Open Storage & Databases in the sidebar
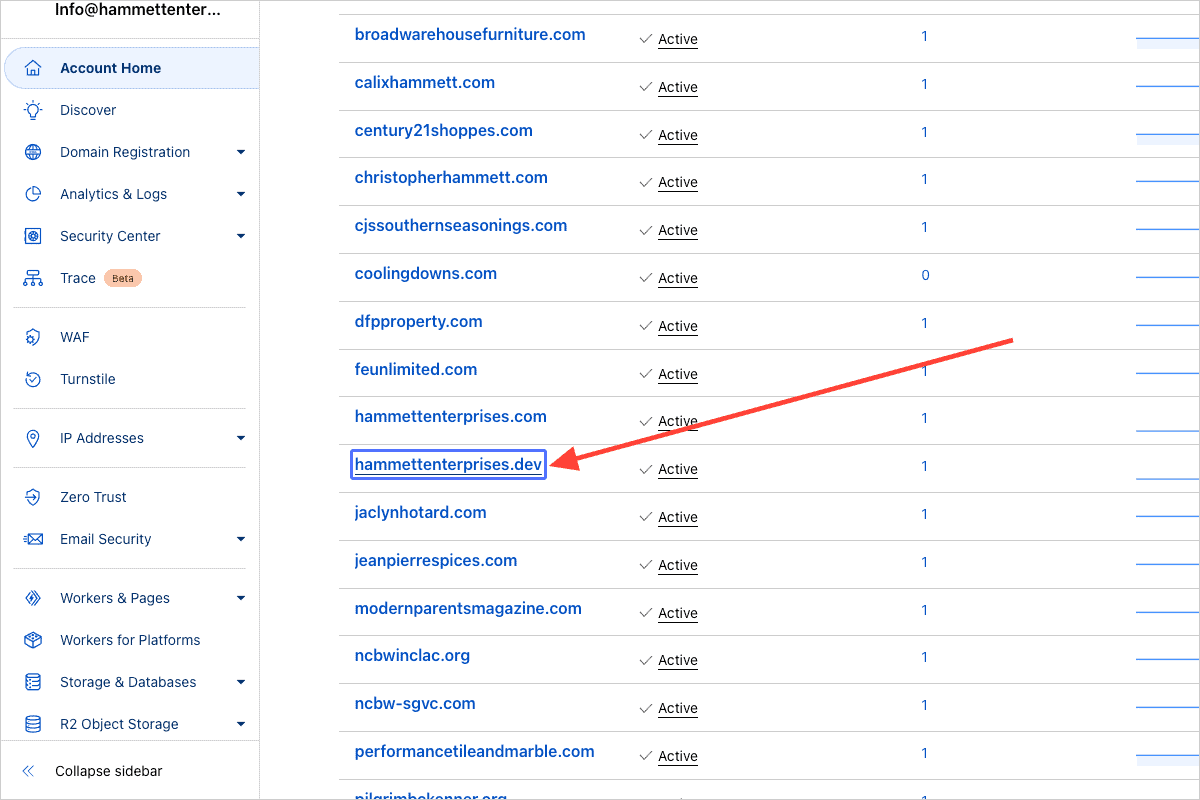The height and width of the screenshot is (800, 1200). 128,682
